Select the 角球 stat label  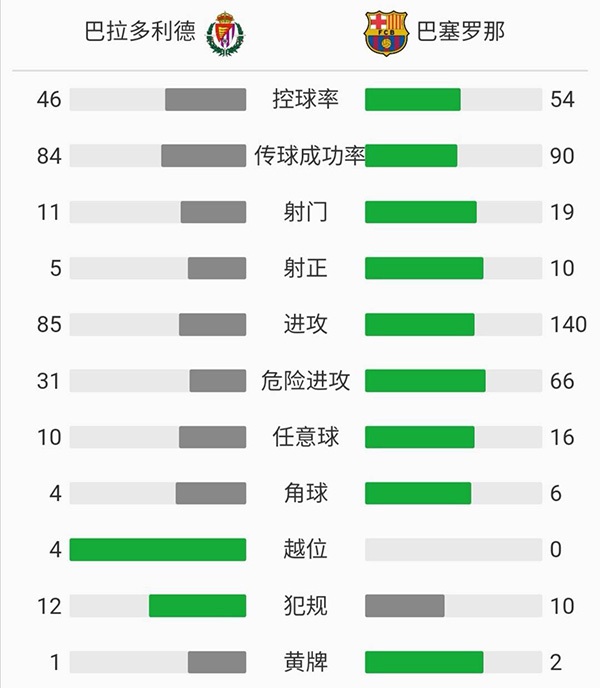[305, 493]
